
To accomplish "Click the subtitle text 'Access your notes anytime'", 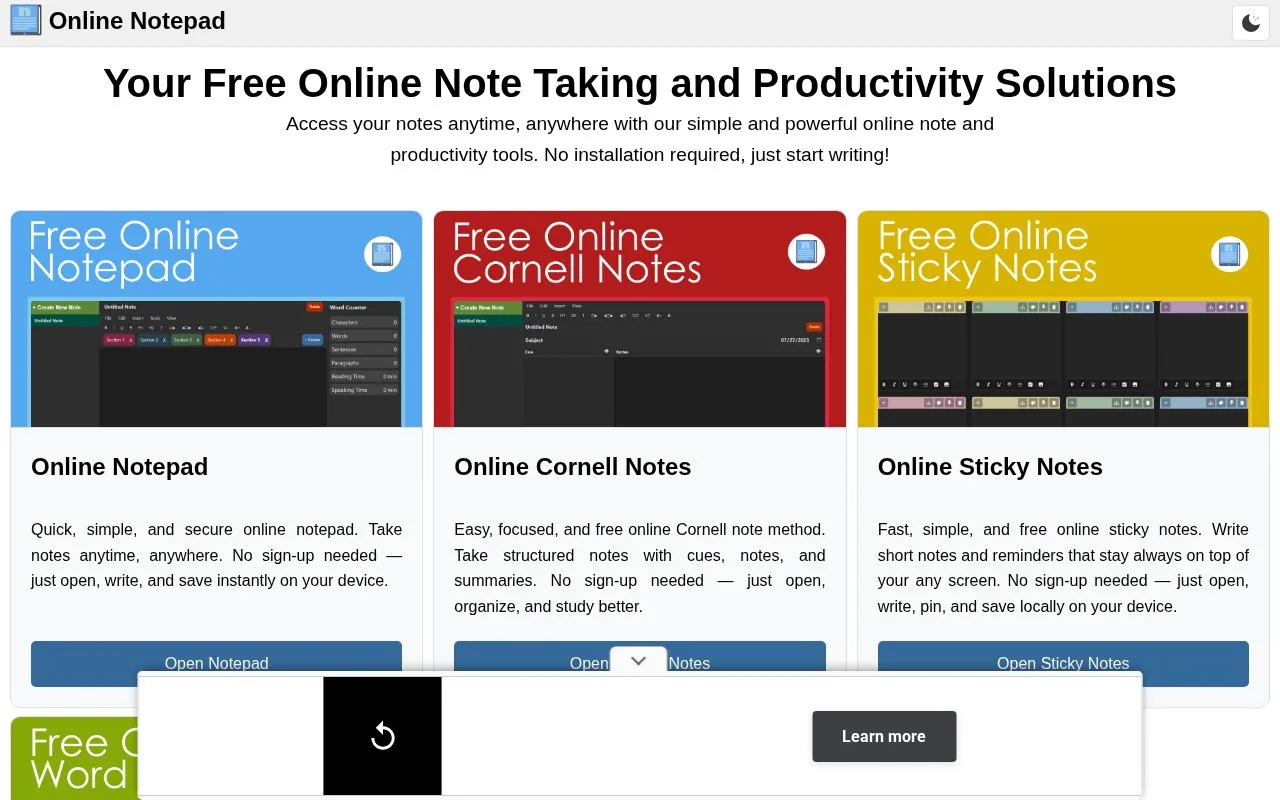I will pyautogui.click(x=640, y=139).
